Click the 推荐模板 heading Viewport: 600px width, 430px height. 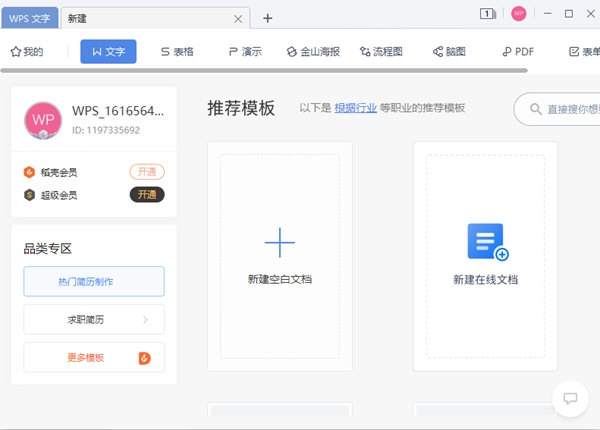[x=241, y=108]
